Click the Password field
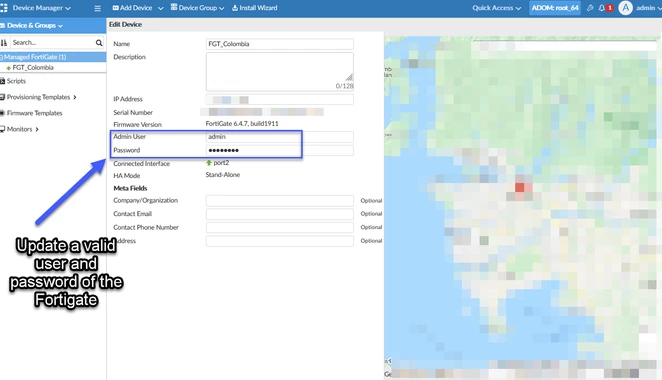Viewport: 662px width, 380px height. coord(279,150)
